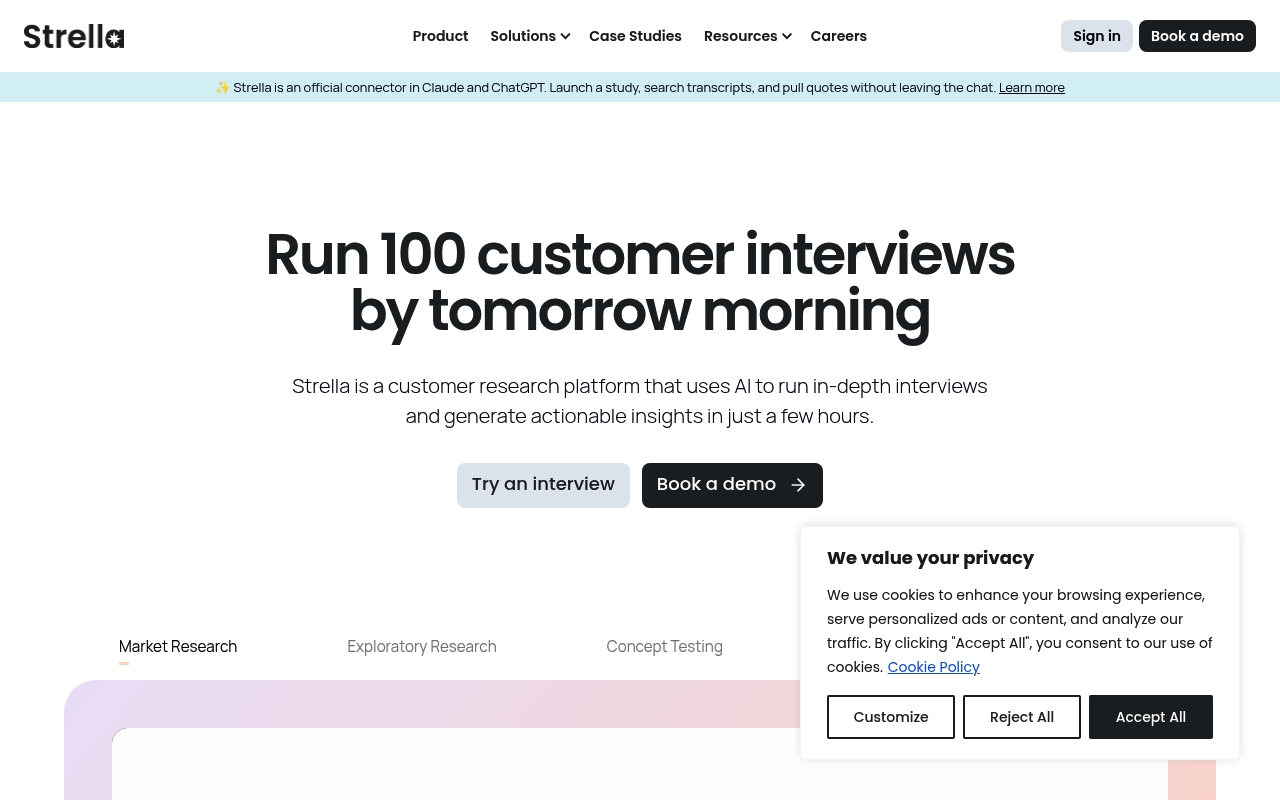This screenshot has width=1280, height=800.
Task: Open the Product menu item
Action: 440,36
